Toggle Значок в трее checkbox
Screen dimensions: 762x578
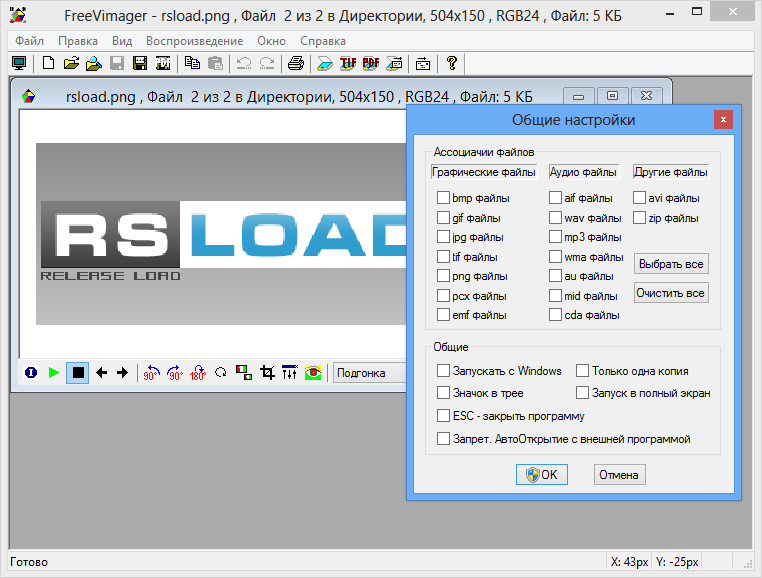443,392
